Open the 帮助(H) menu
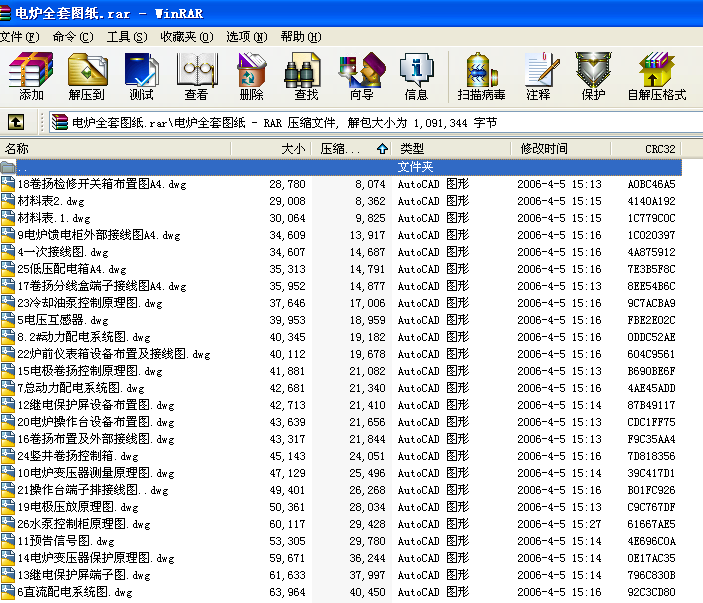Image resolution: width=703 pixels, height=603 pixels. click(x=301, y=37)
